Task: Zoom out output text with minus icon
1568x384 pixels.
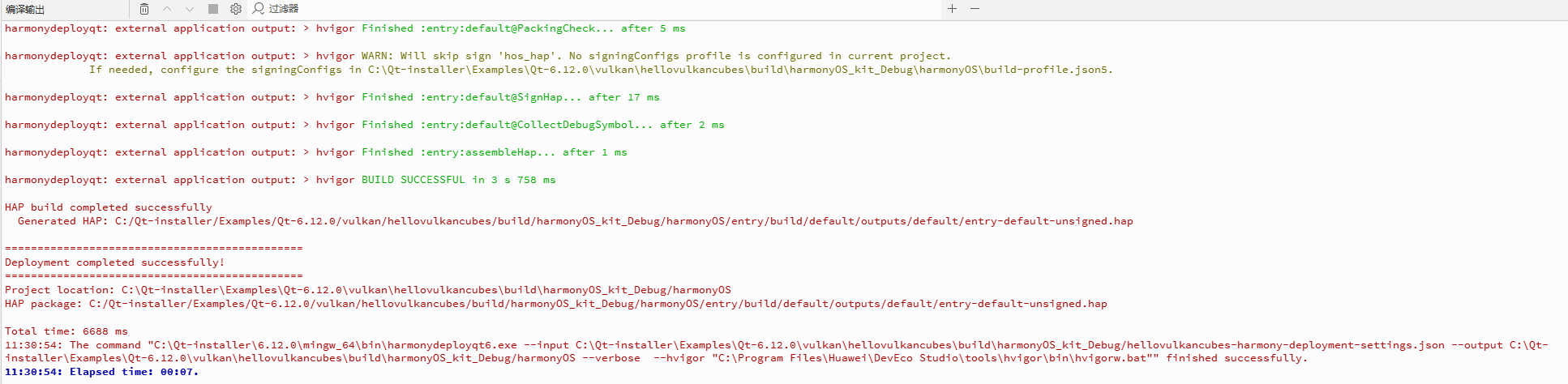Action: (975, 9)
